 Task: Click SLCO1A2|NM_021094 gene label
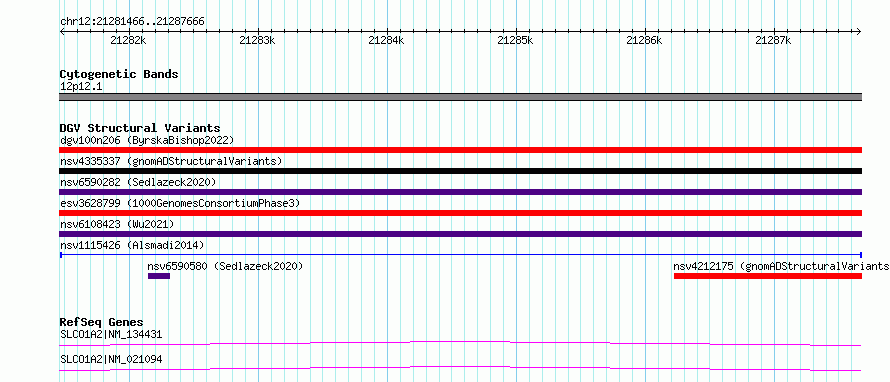click(x=111, y=359)
